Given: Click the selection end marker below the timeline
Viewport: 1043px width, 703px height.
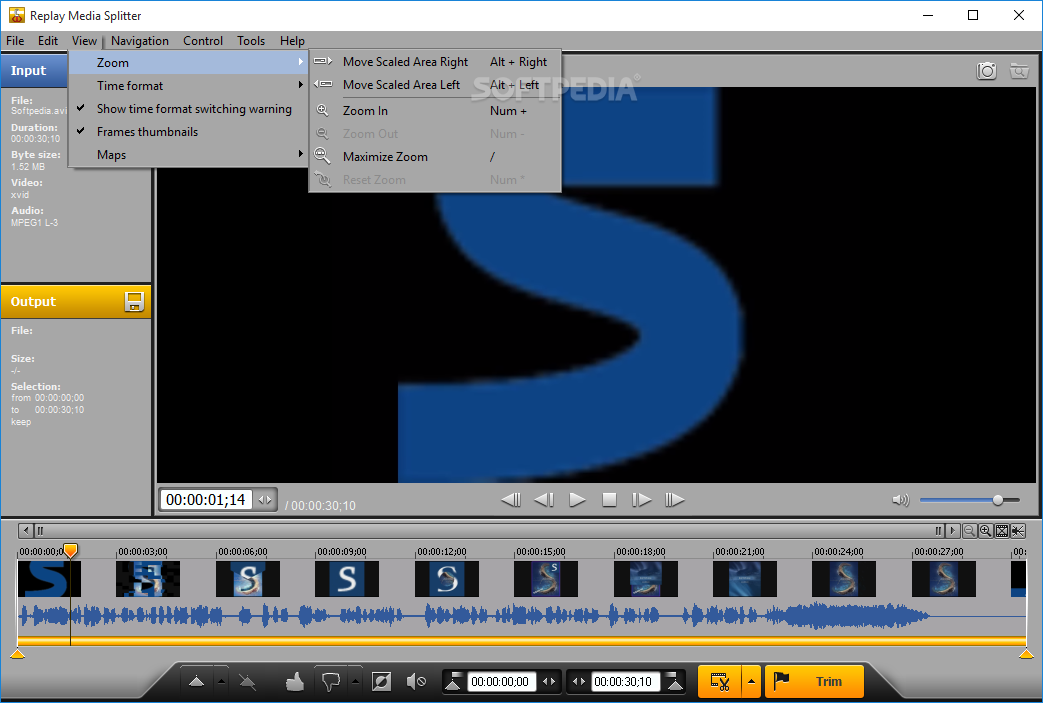Looking at the screenshot, I should click(x=1026, y=654).
